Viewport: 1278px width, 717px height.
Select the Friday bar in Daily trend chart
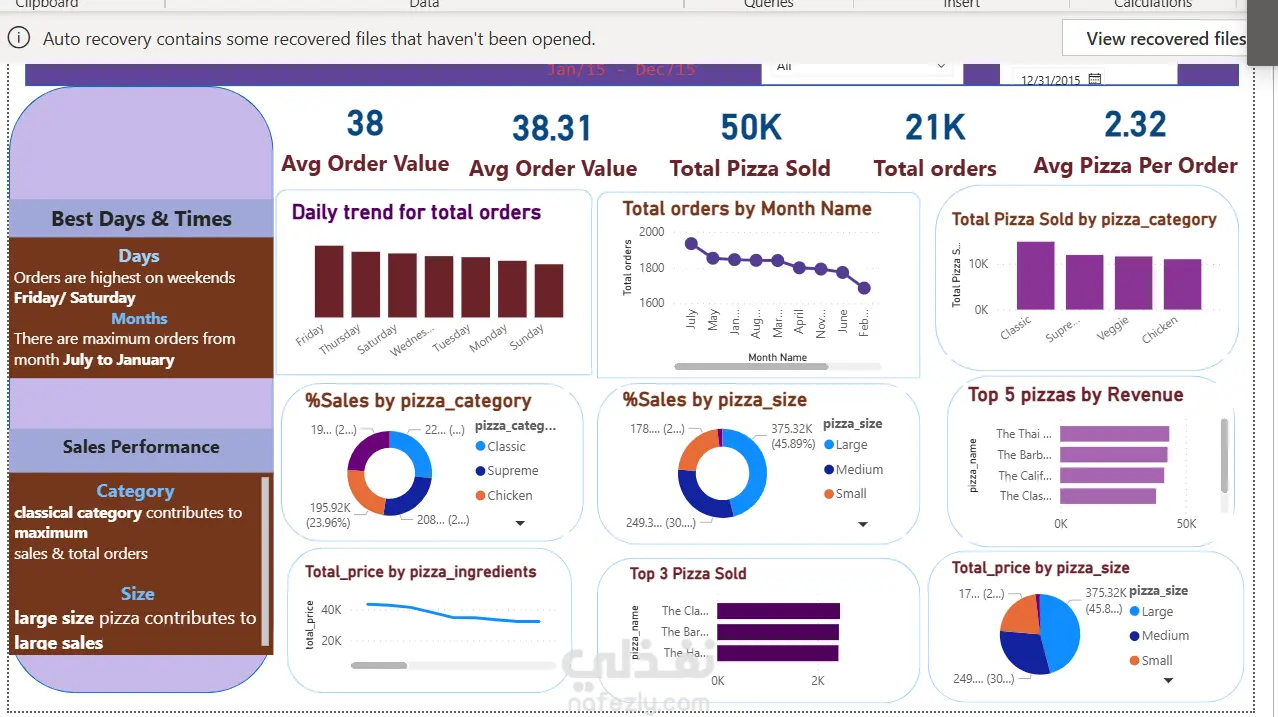click(329, 282)
